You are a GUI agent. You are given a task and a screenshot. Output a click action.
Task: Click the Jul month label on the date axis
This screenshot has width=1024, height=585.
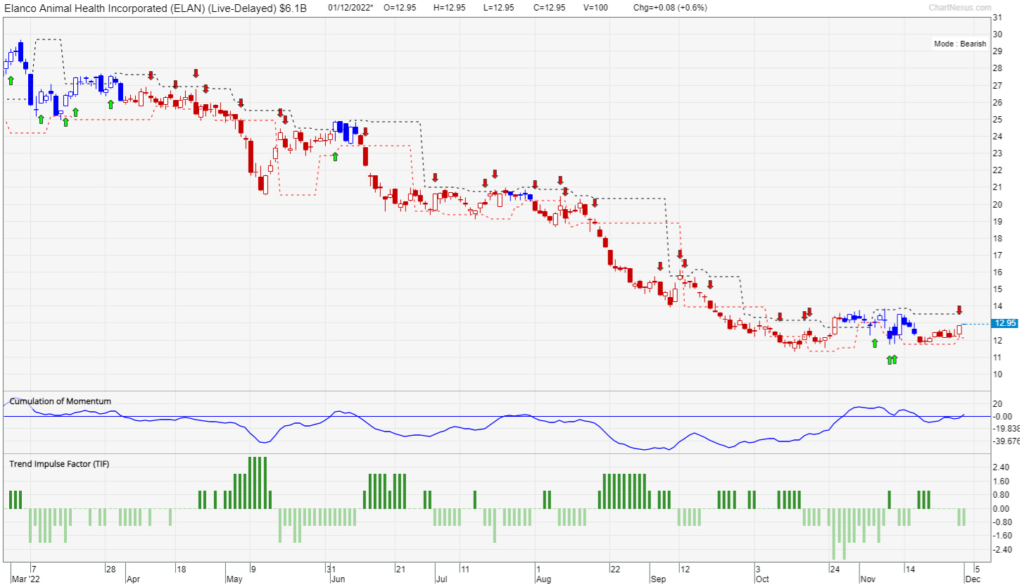point(441,579)
